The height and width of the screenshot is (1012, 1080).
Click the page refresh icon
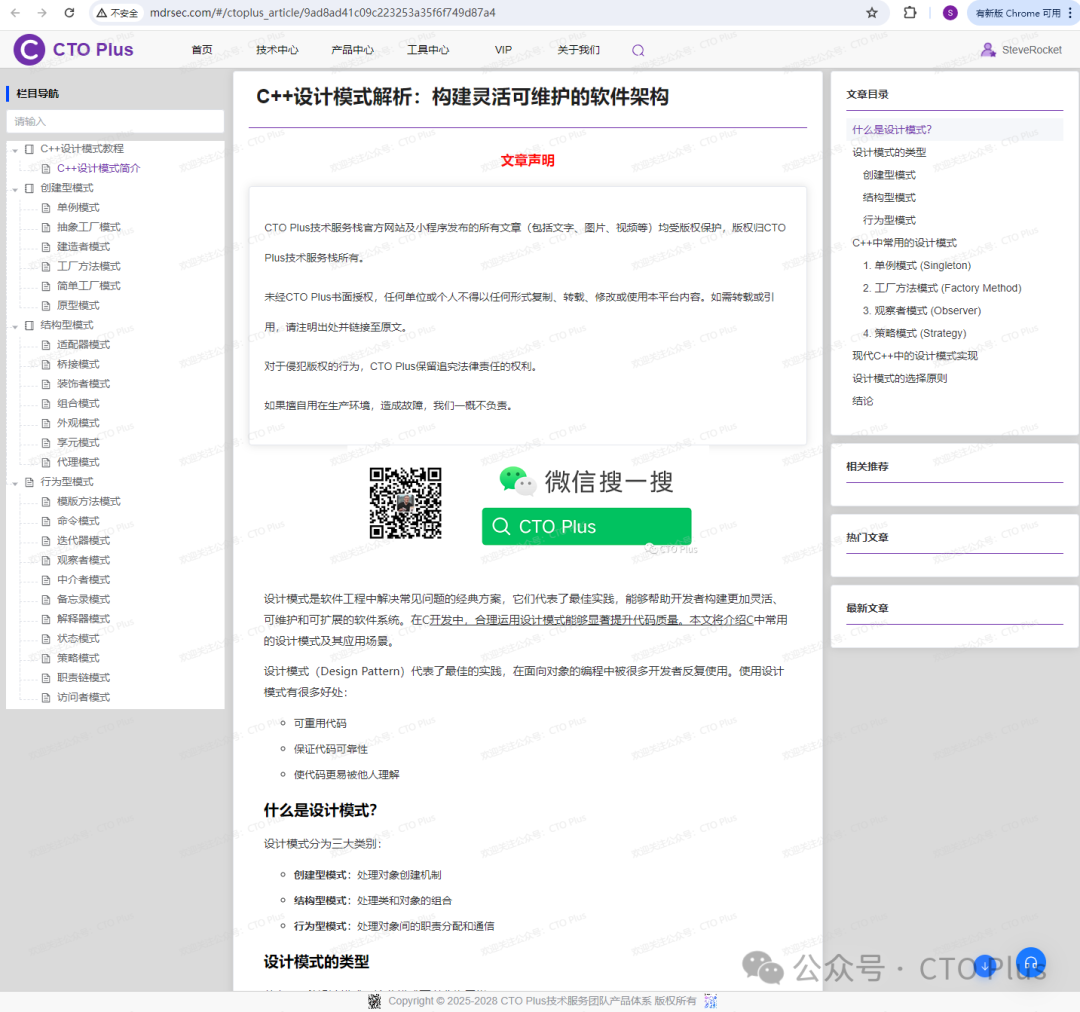67,13
